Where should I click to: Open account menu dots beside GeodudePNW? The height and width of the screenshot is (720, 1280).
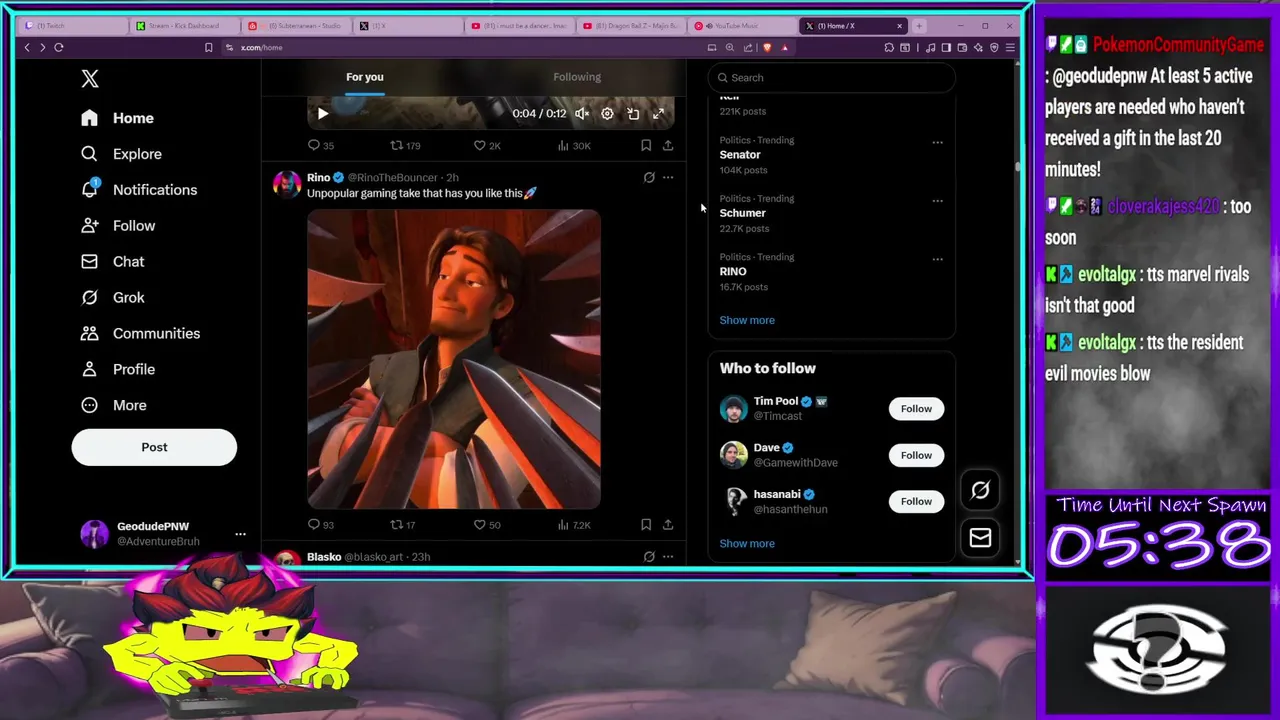(240, 534)
